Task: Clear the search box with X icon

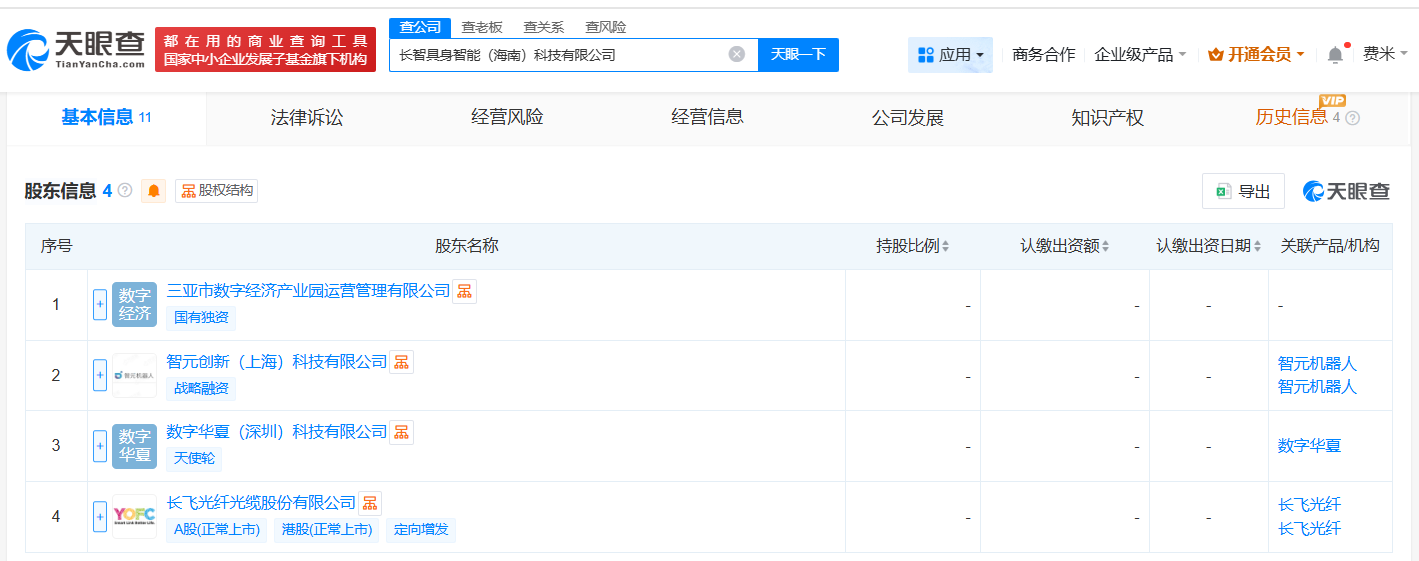Action: [x=737, y=55]
